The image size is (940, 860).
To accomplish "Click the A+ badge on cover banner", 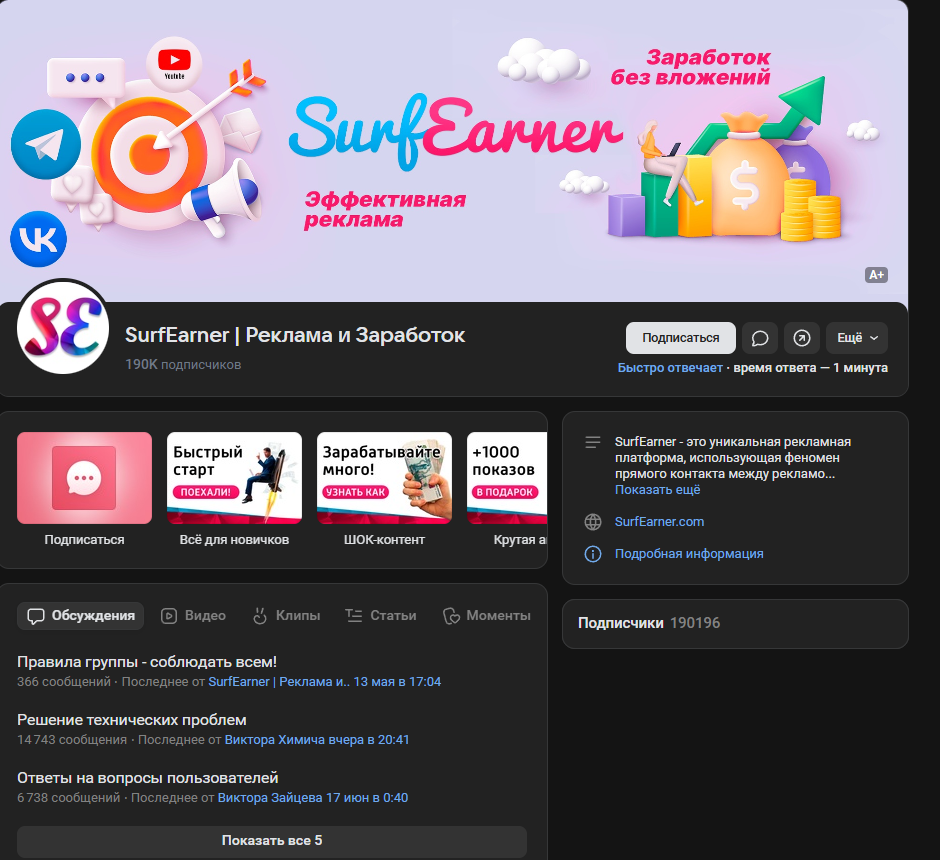I will pos(876,275).
